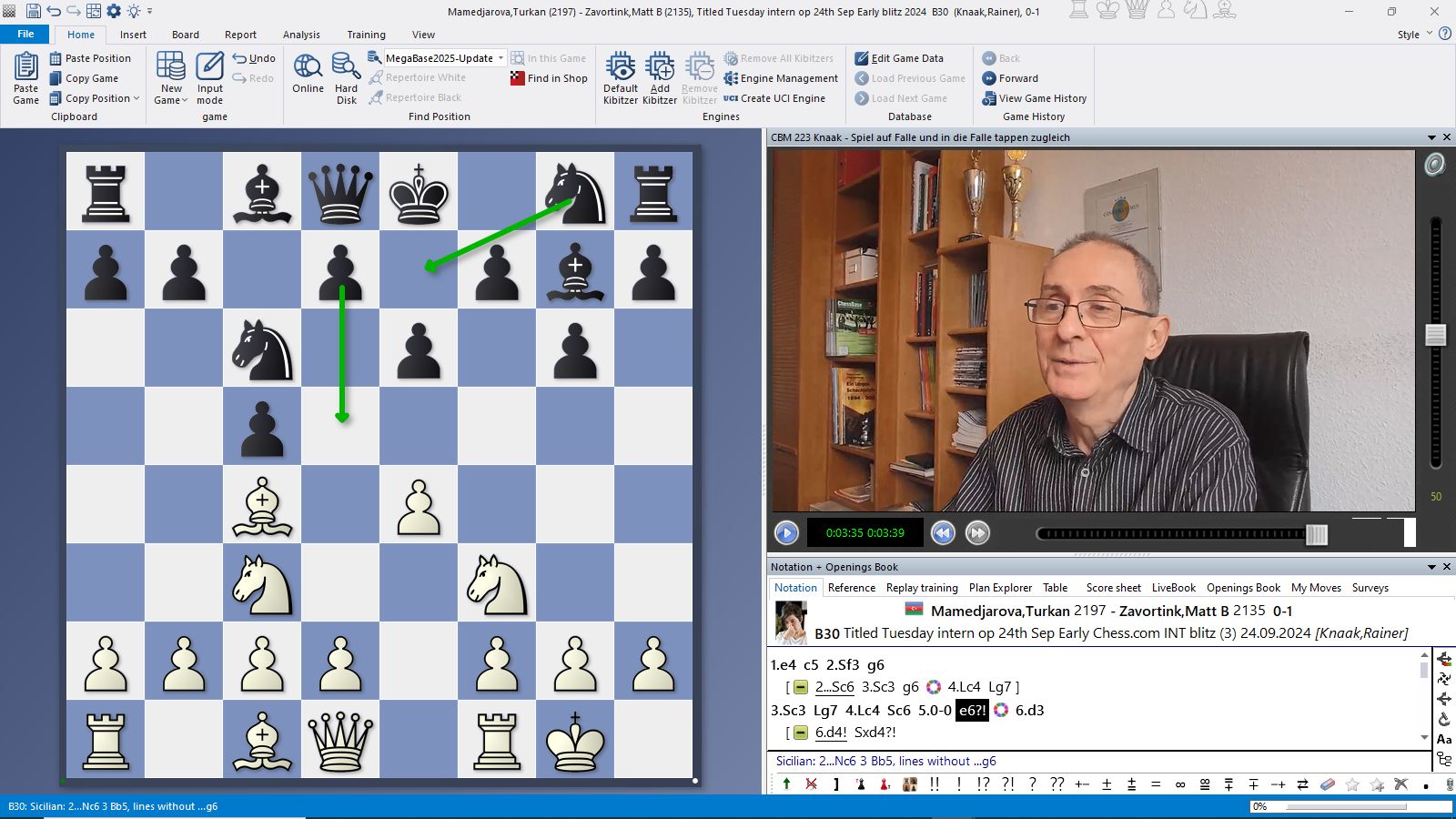Open the video panel dropdown arrow
The image size is (1456, 819).
coord(1431,137)
